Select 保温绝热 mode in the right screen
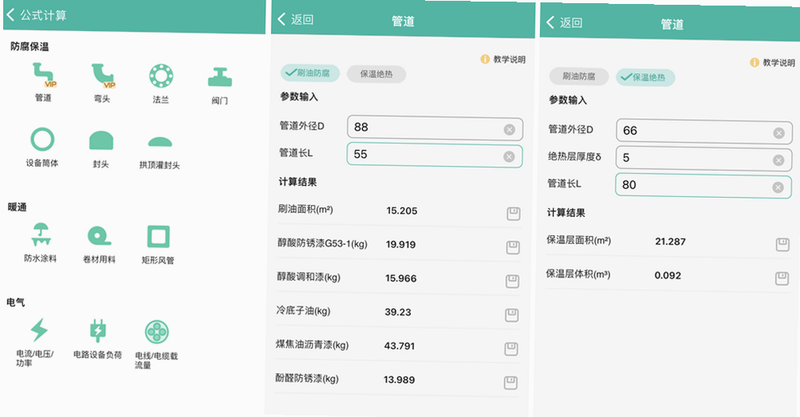The image size is (800, 417). [645, 78]
